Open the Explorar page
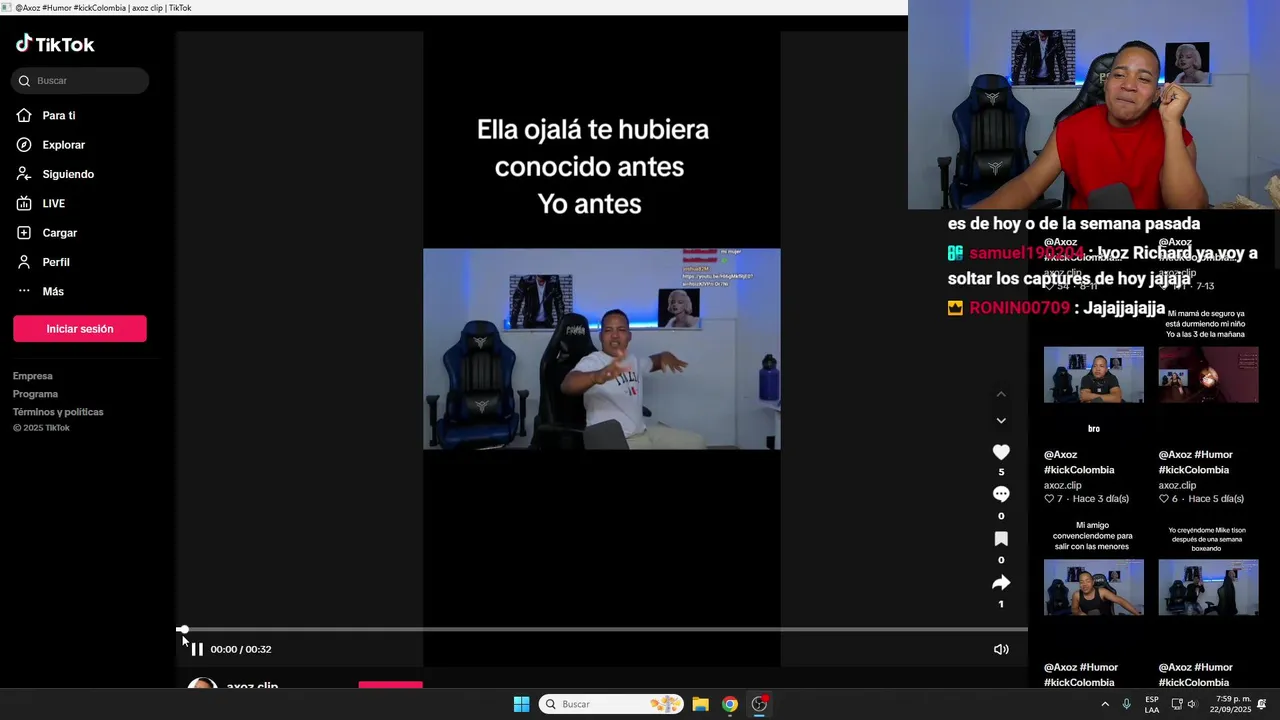The height and width of the screenshot is (720, 1280). (63, 145)
